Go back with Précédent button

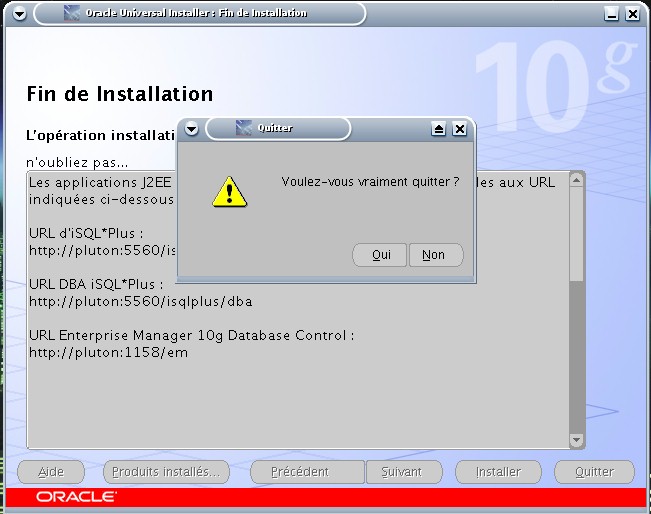click(x=307, y=472)
